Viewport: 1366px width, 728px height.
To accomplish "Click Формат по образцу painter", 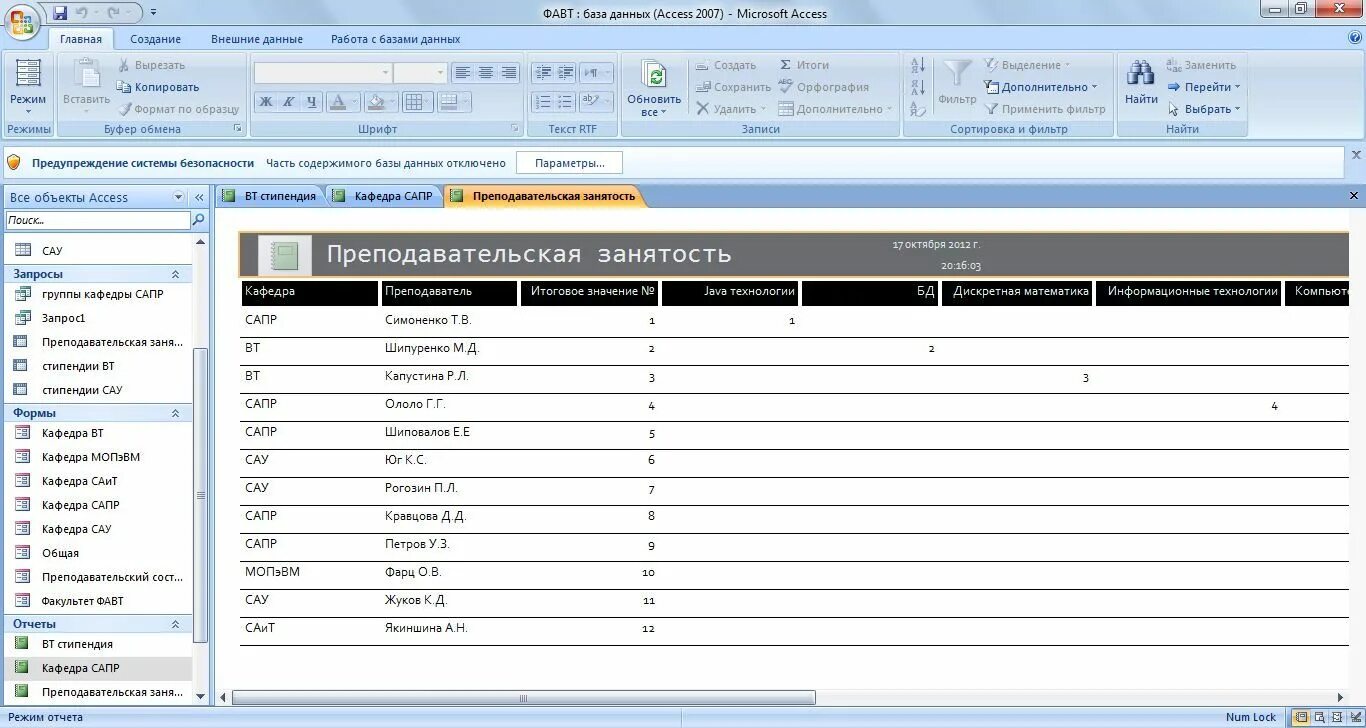I will tap(179, 109).
